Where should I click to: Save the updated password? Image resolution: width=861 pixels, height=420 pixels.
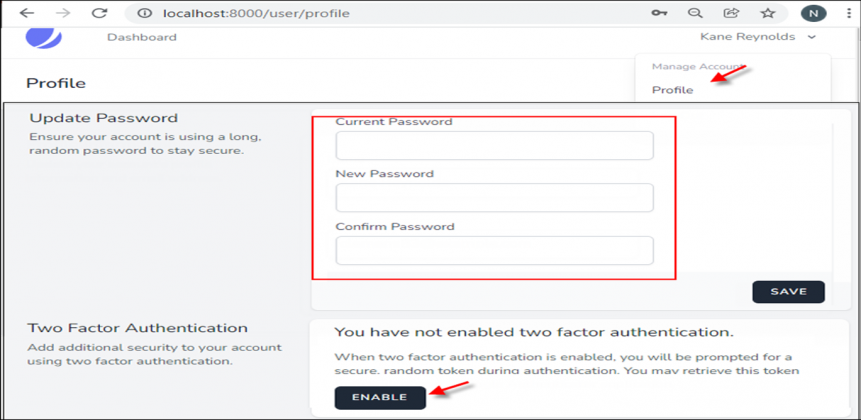click(788, 292)
